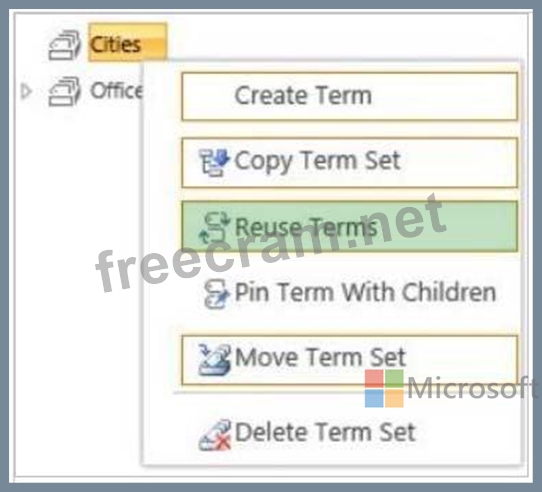Viewport: 542px width, 492px height.
Task: Click the Microsoft logo watermark
Action: 384,388
